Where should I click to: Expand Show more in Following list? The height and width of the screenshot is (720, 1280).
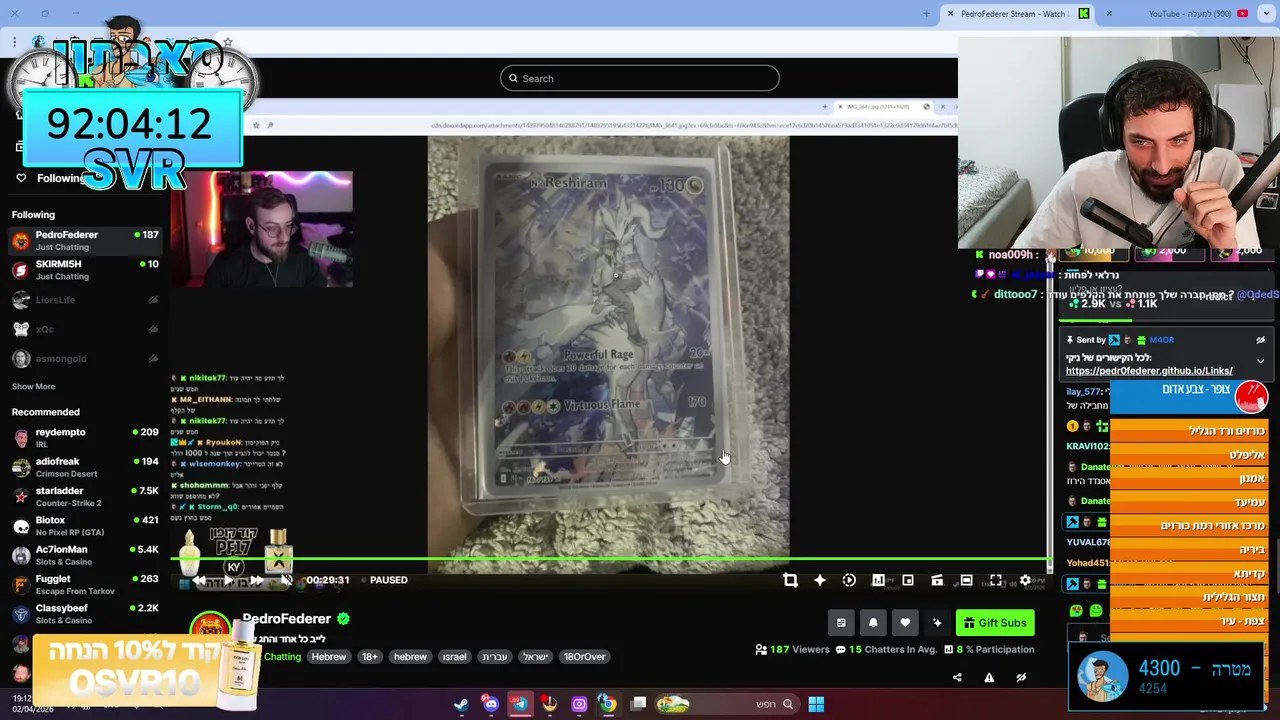pyautogui.click(x=33, y=386)
